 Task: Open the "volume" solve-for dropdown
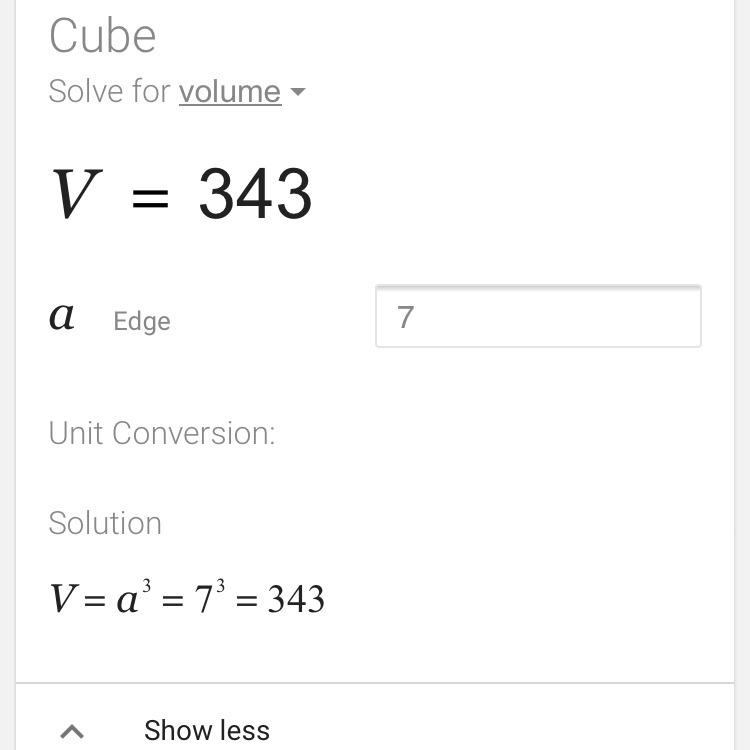pos(229,92)
